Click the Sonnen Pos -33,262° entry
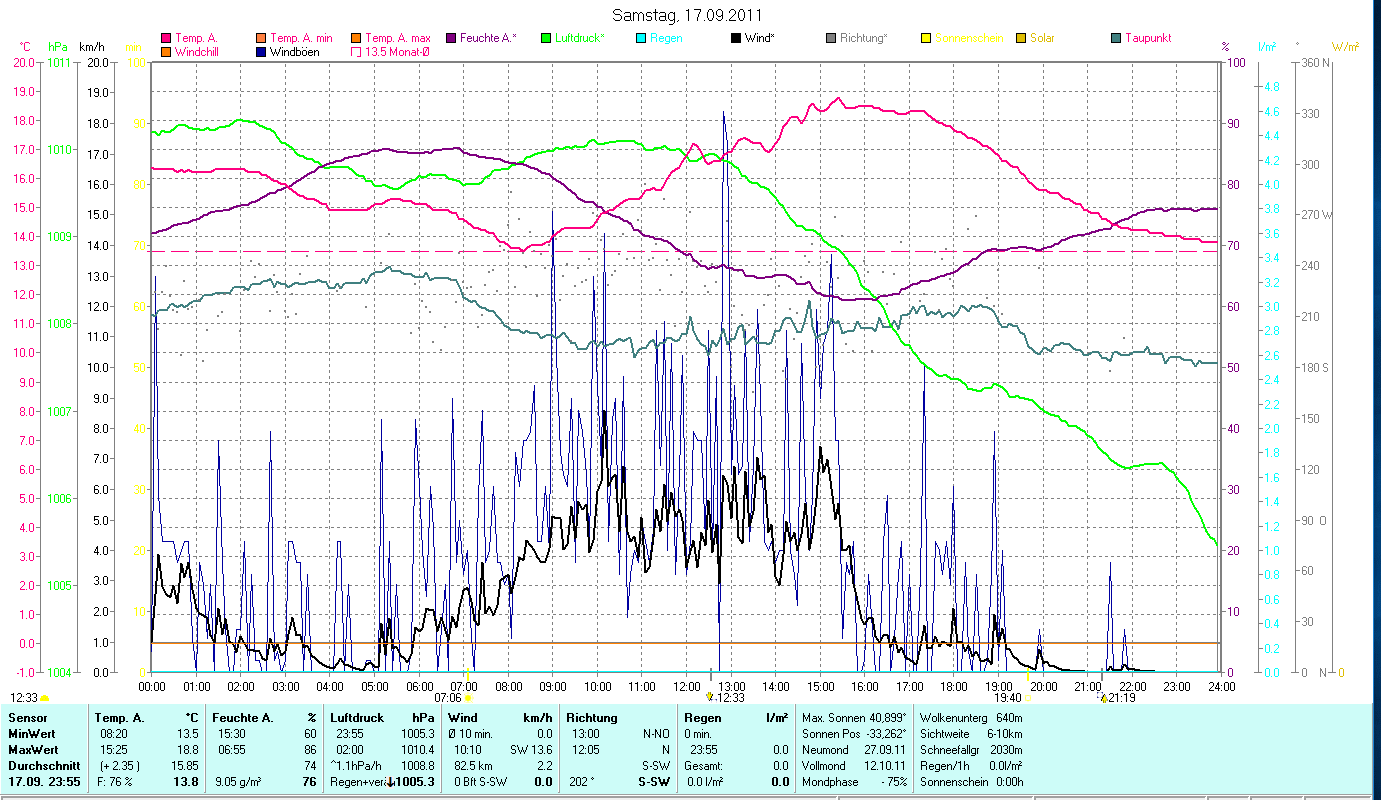The height and width of the screenshot is (800, 1381). click(x=853, y=734)
